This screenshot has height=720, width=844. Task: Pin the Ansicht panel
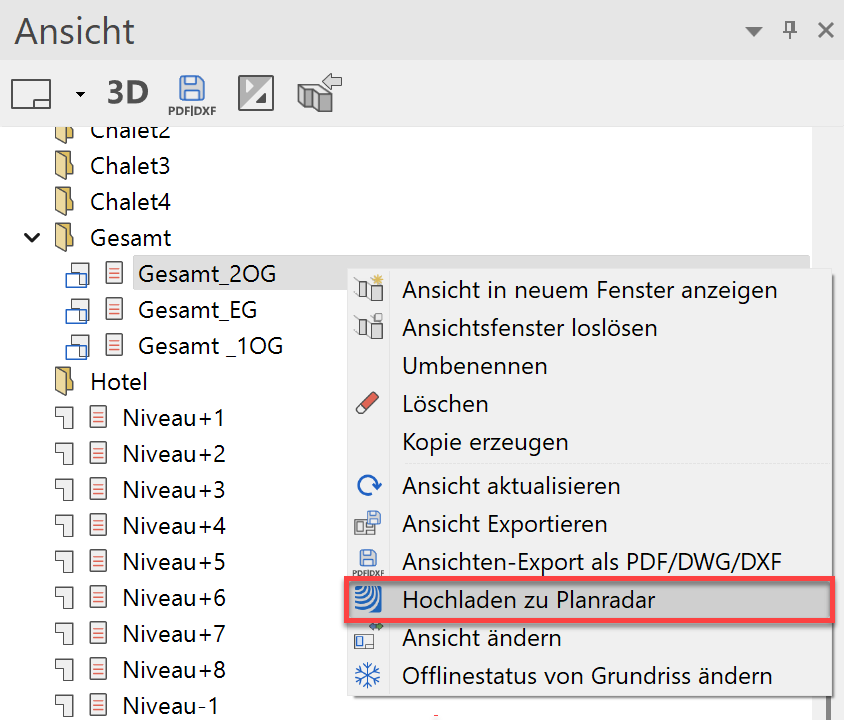point(790,30)
